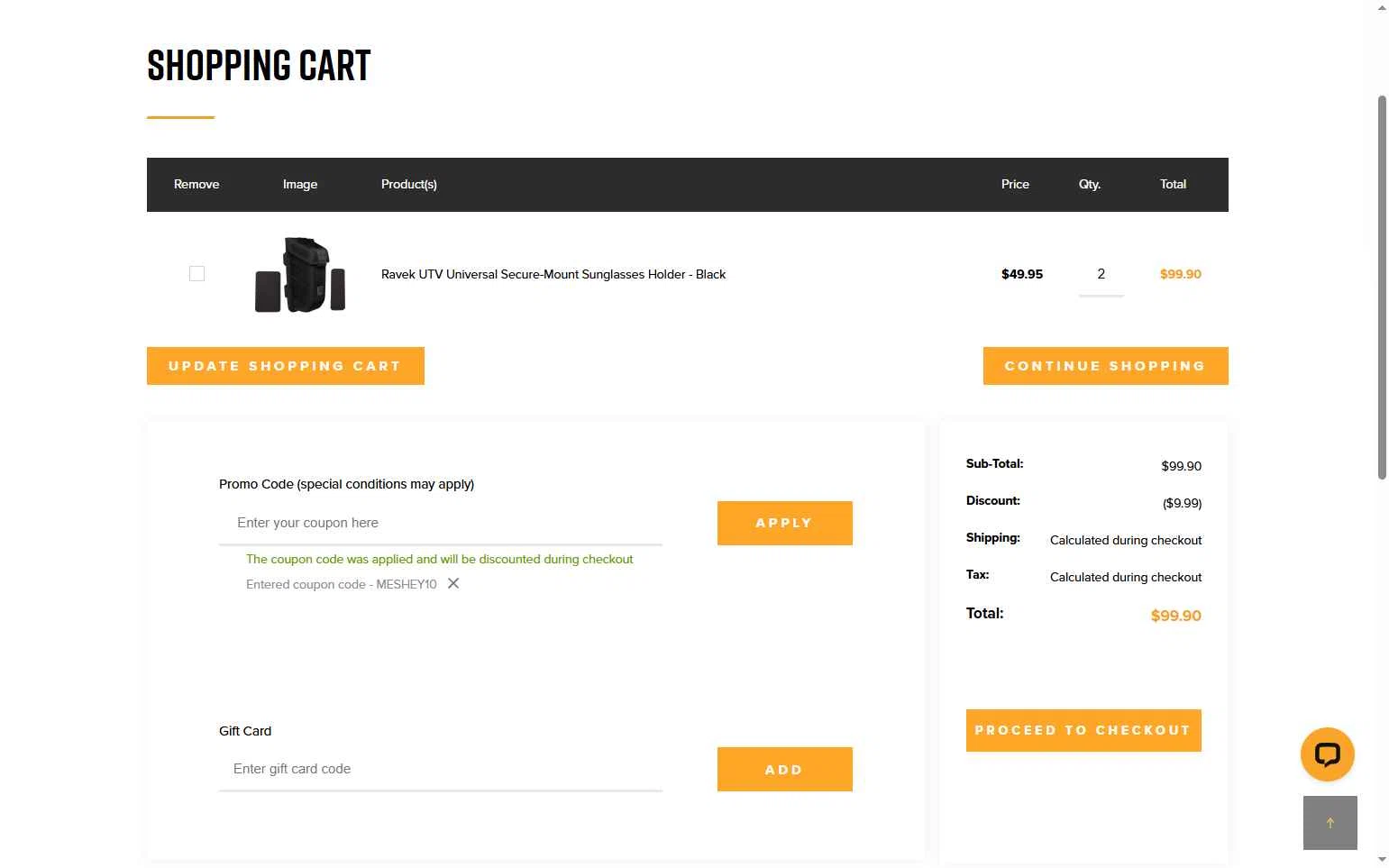Click the Continue Shopping button

(1105, 366)
